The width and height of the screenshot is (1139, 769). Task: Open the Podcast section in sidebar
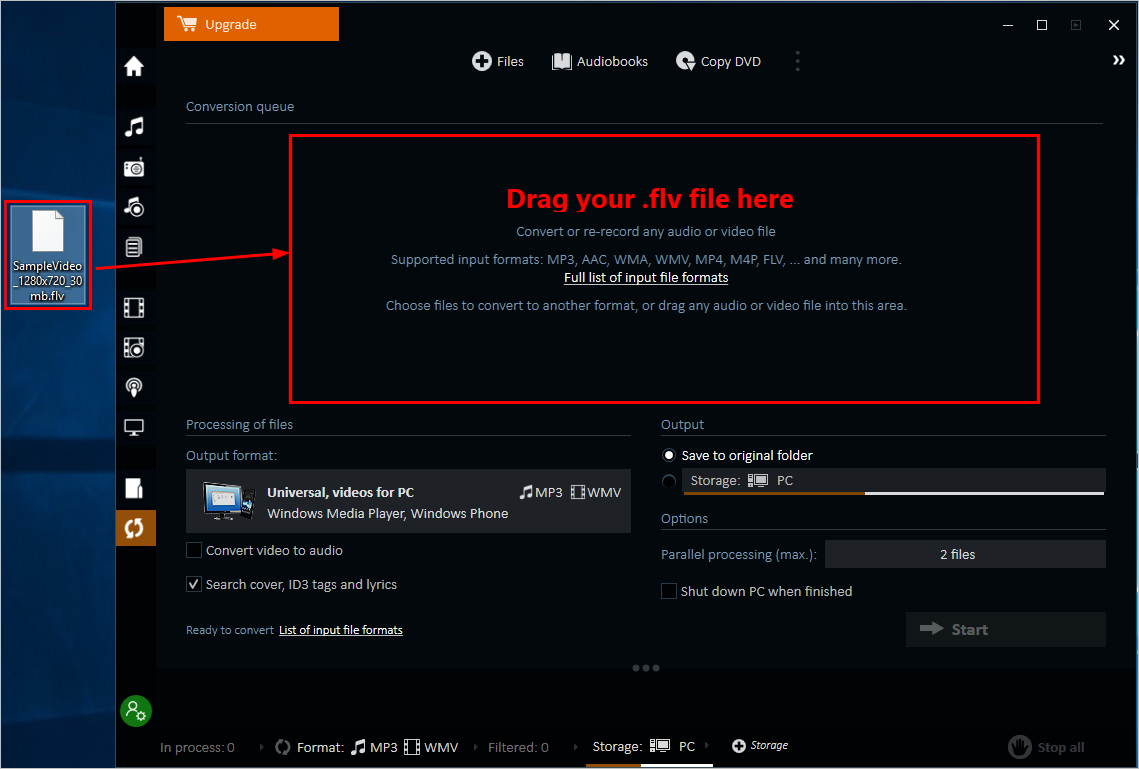[134, 387]
